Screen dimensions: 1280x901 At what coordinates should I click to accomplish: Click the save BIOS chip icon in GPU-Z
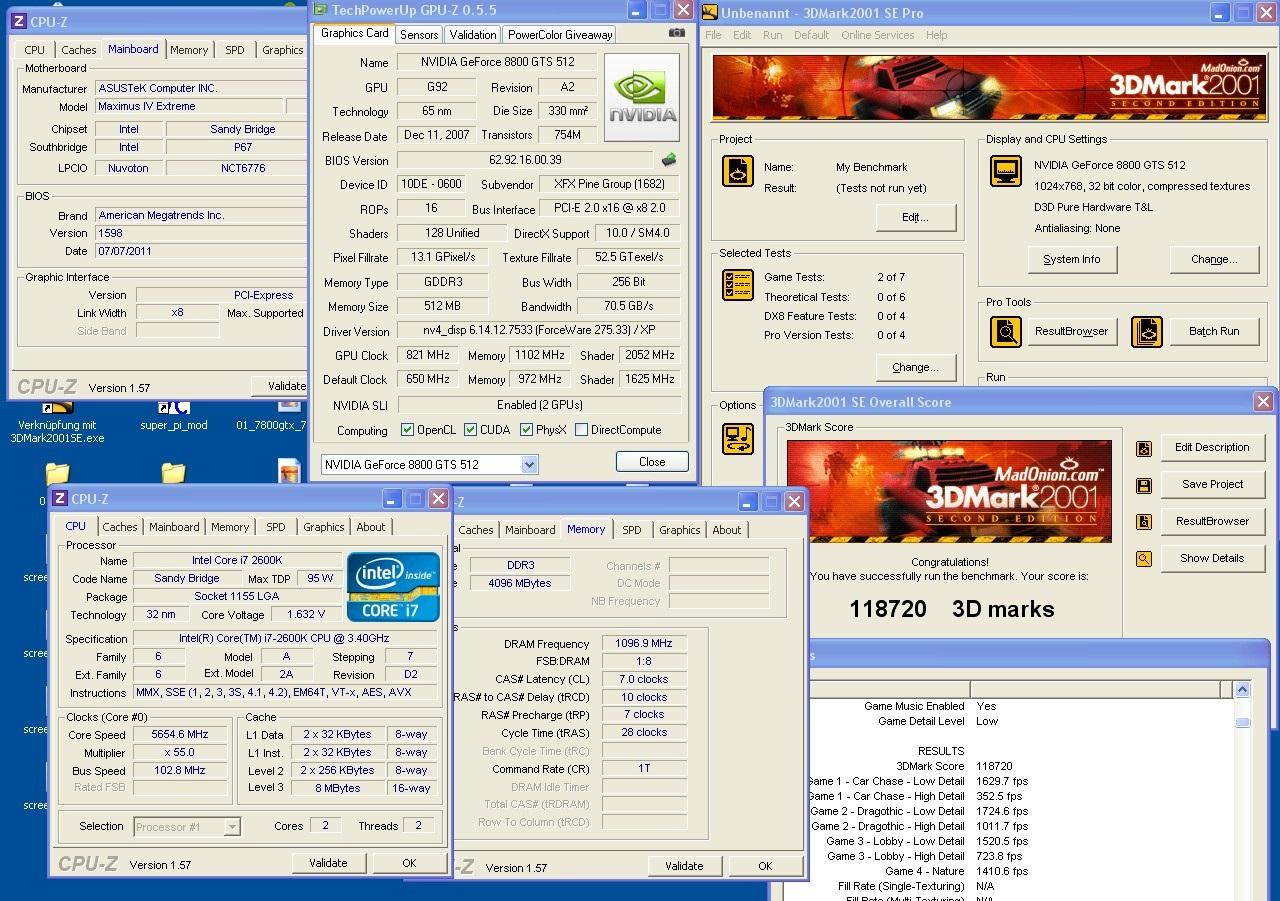click(669, 159)
